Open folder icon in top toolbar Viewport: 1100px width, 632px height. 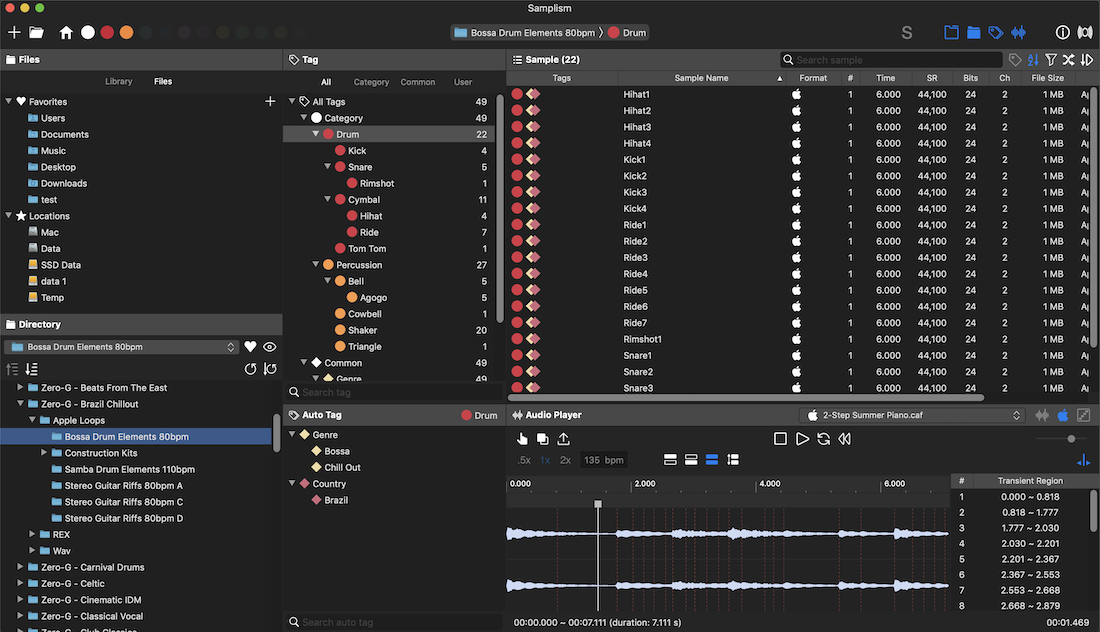36,32
